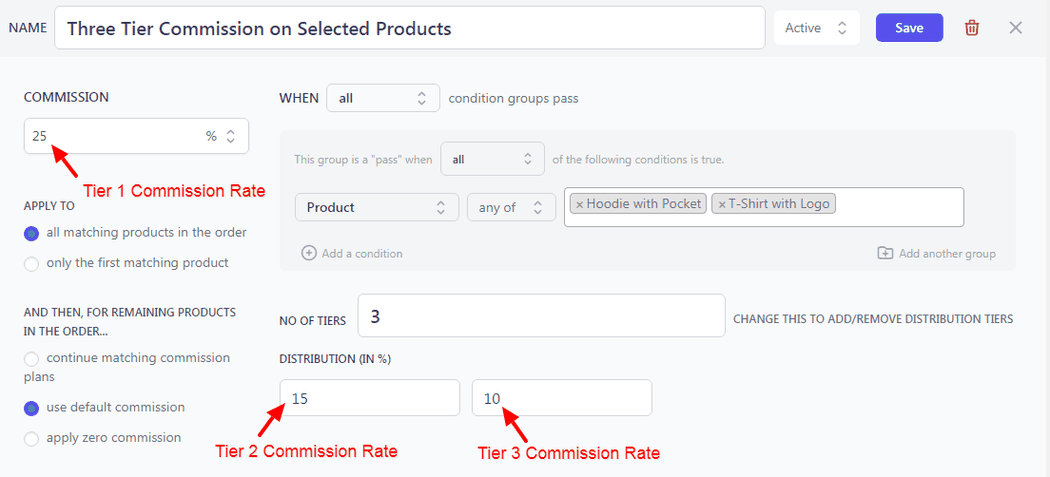Select the use default commission option
Viewport: 1050px width, 477px height.
point(32,408)
